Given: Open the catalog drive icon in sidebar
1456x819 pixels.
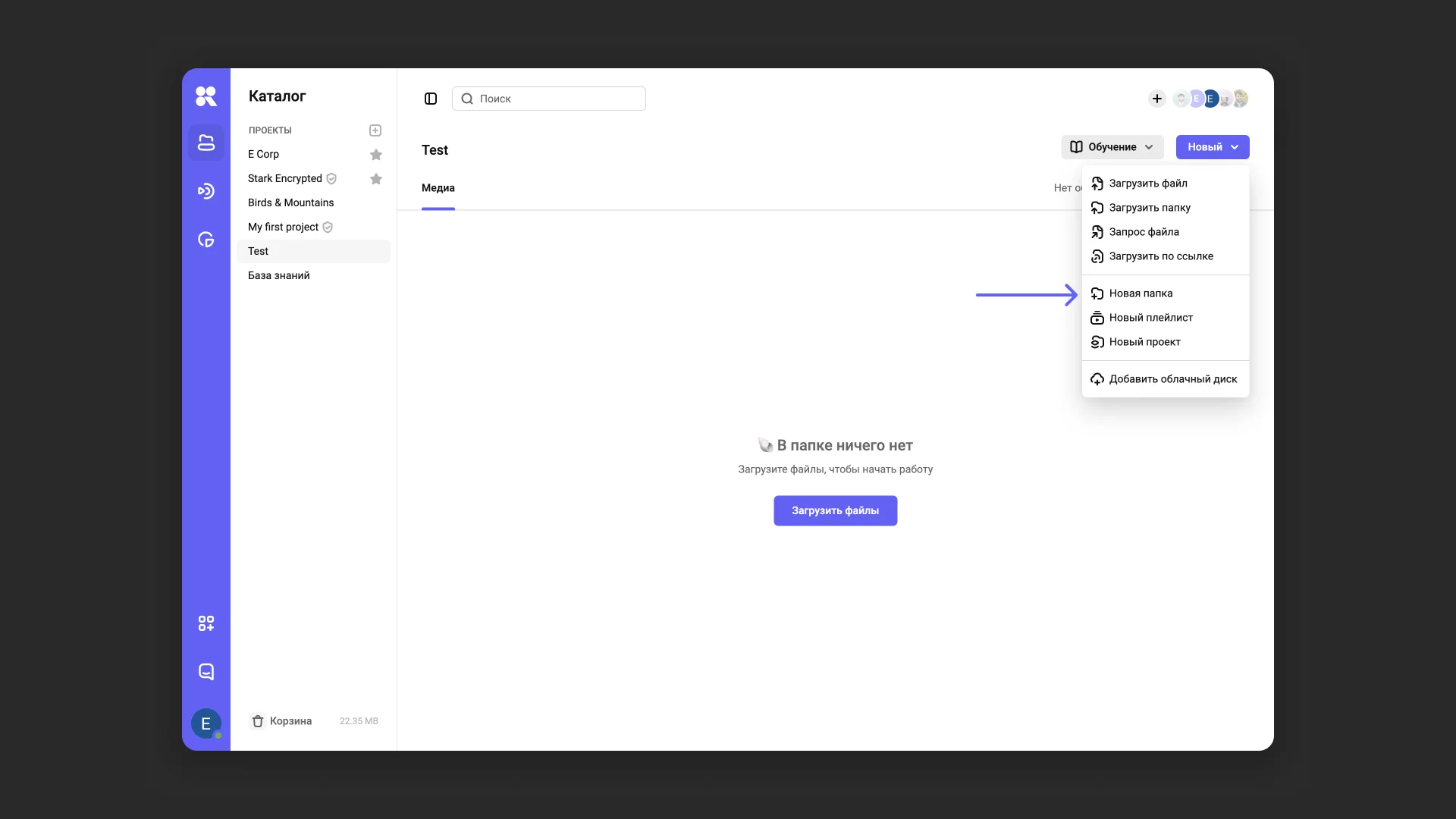Looking at the screenshot, I should 206,143.
